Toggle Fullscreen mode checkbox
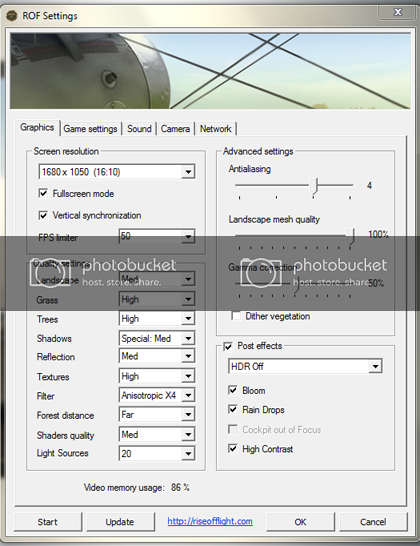This screenshot has width=420, height=546. pyautogui.click(x=43, y=193)
